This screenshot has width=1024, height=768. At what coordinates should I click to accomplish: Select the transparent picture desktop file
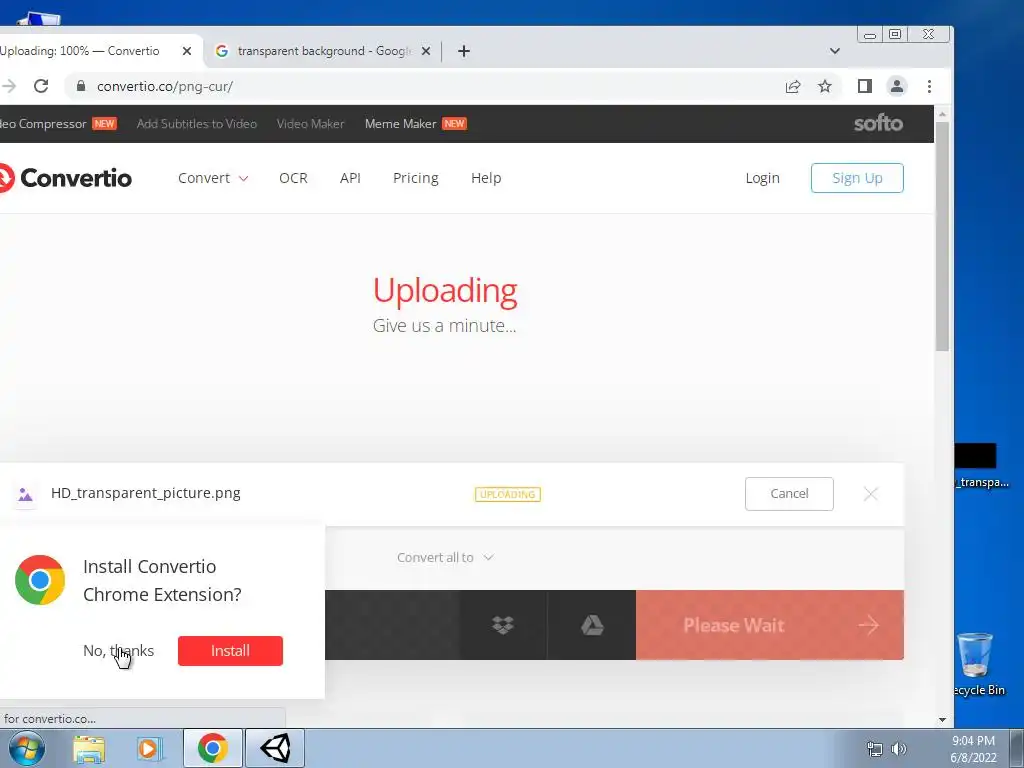pyautogui.click(x=981, y=467)
